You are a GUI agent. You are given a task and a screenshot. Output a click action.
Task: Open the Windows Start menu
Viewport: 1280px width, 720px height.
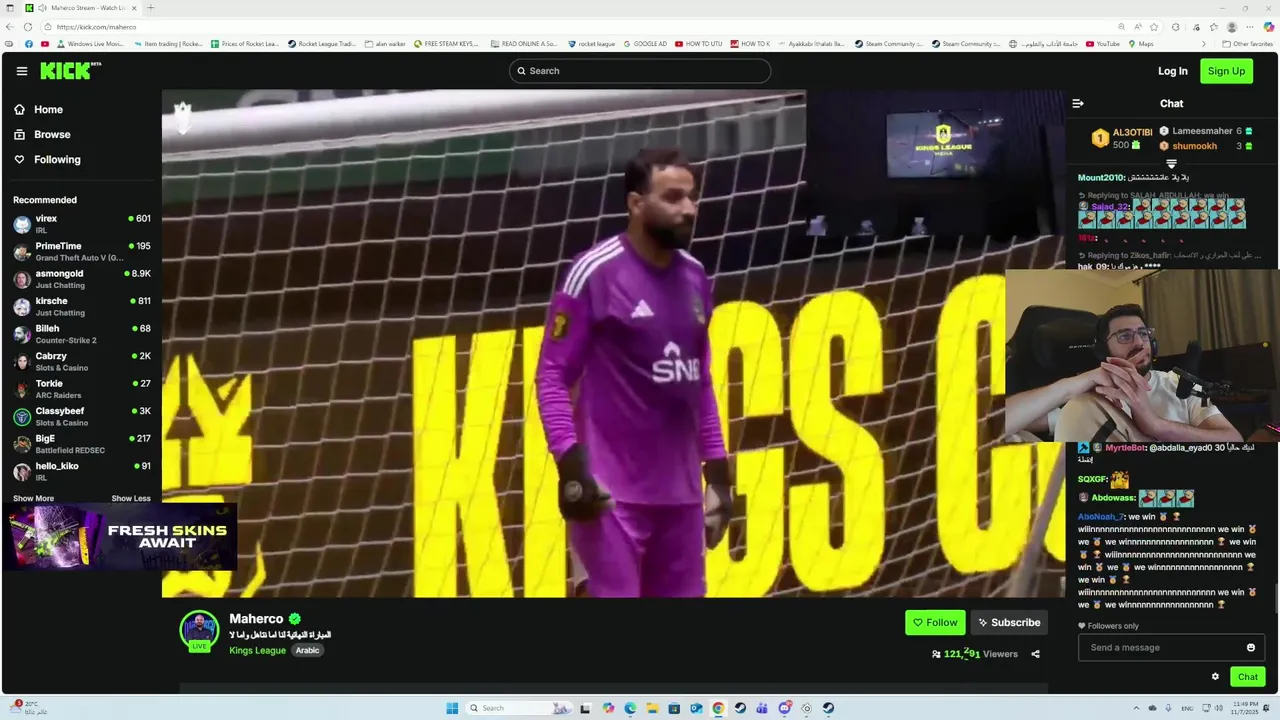click(x=452, y=708)
